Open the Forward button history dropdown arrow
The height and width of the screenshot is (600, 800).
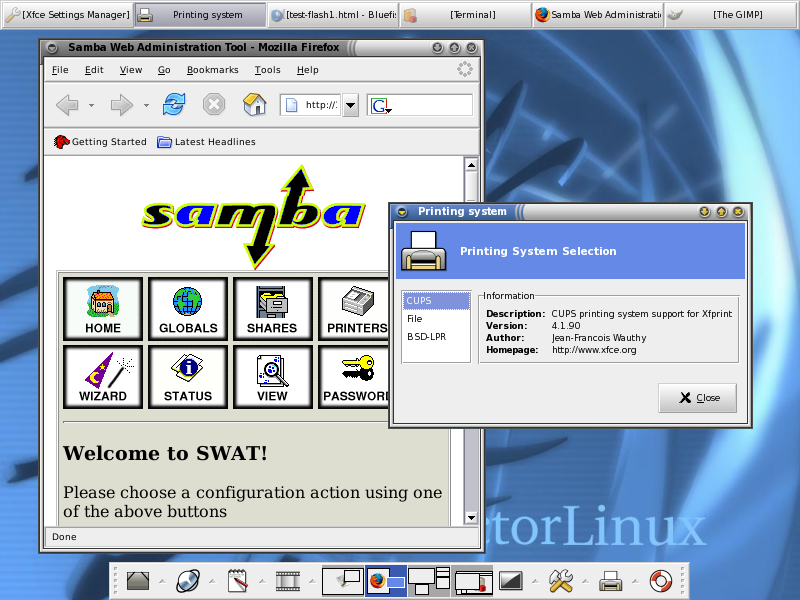click(146, 106)
